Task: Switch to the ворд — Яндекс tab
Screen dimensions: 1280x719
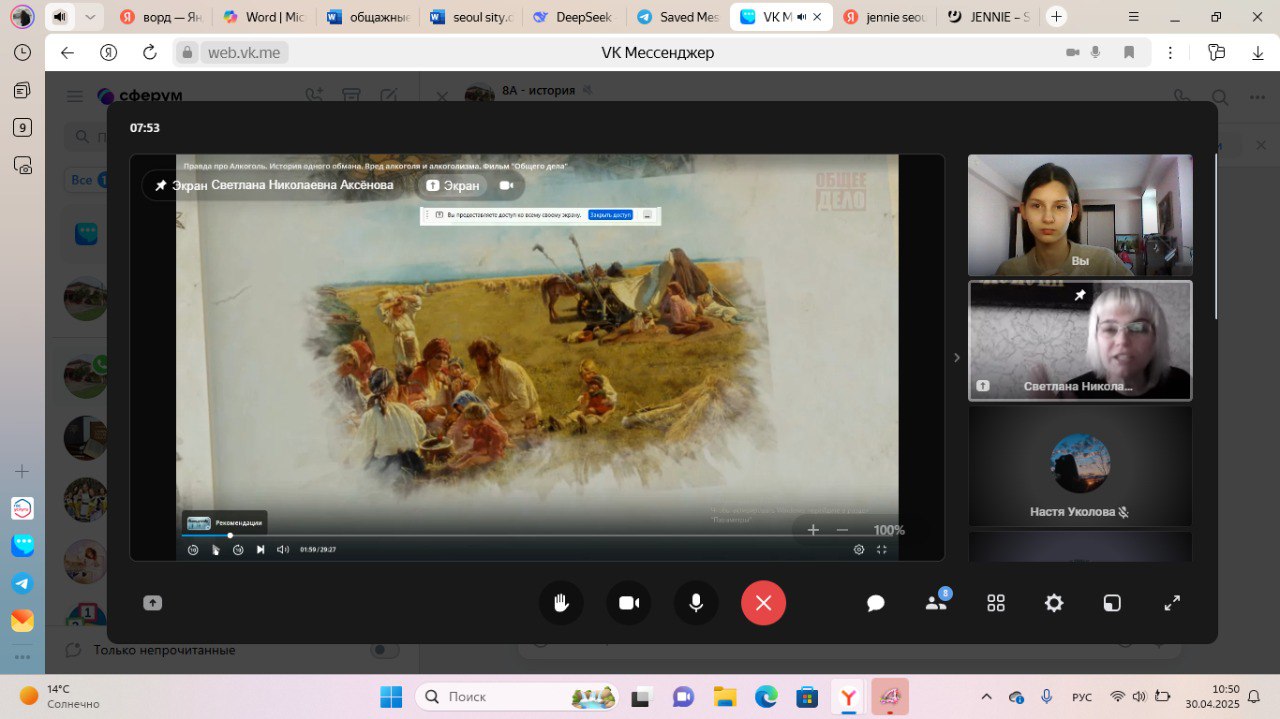Action: point(159,17)
